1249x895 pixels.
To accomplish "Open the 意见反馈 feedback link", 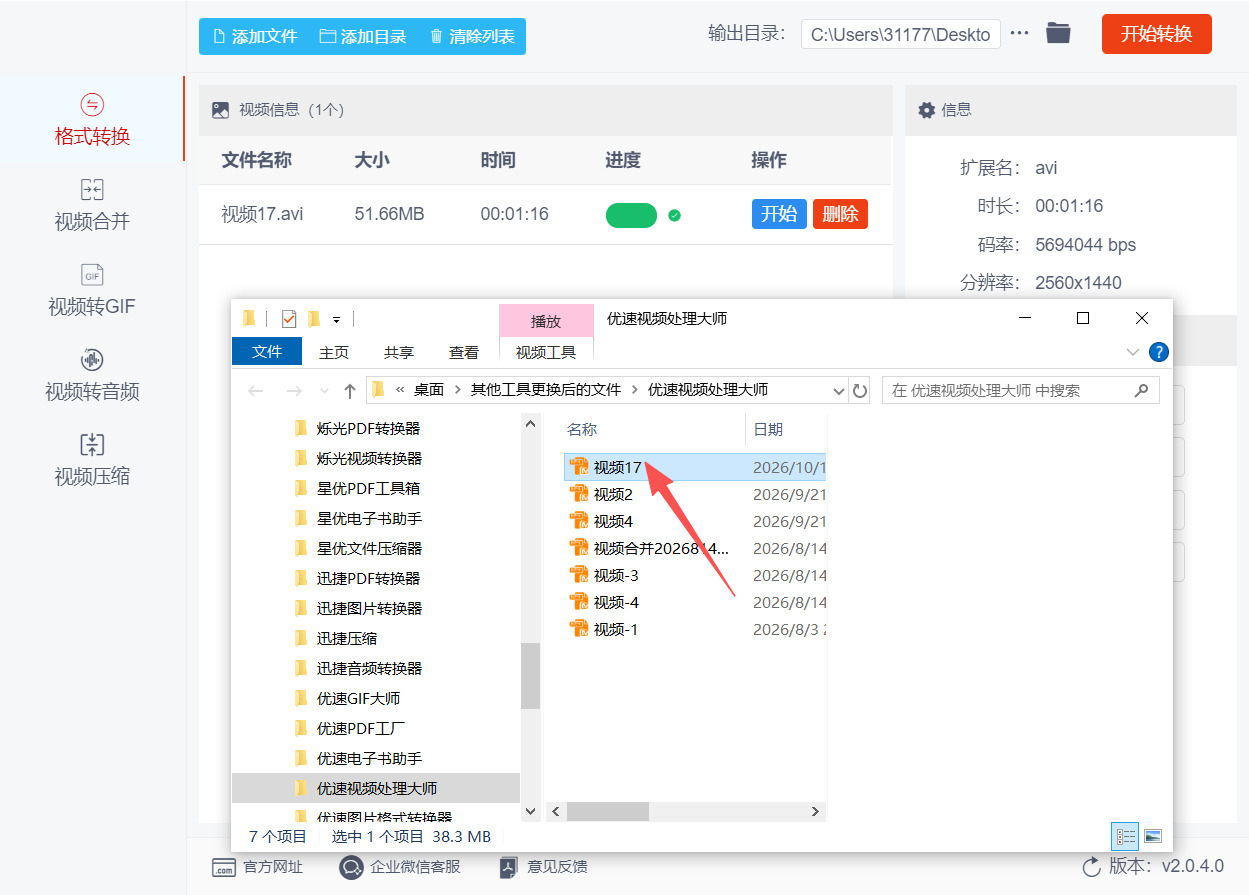I will click(543, 867).
